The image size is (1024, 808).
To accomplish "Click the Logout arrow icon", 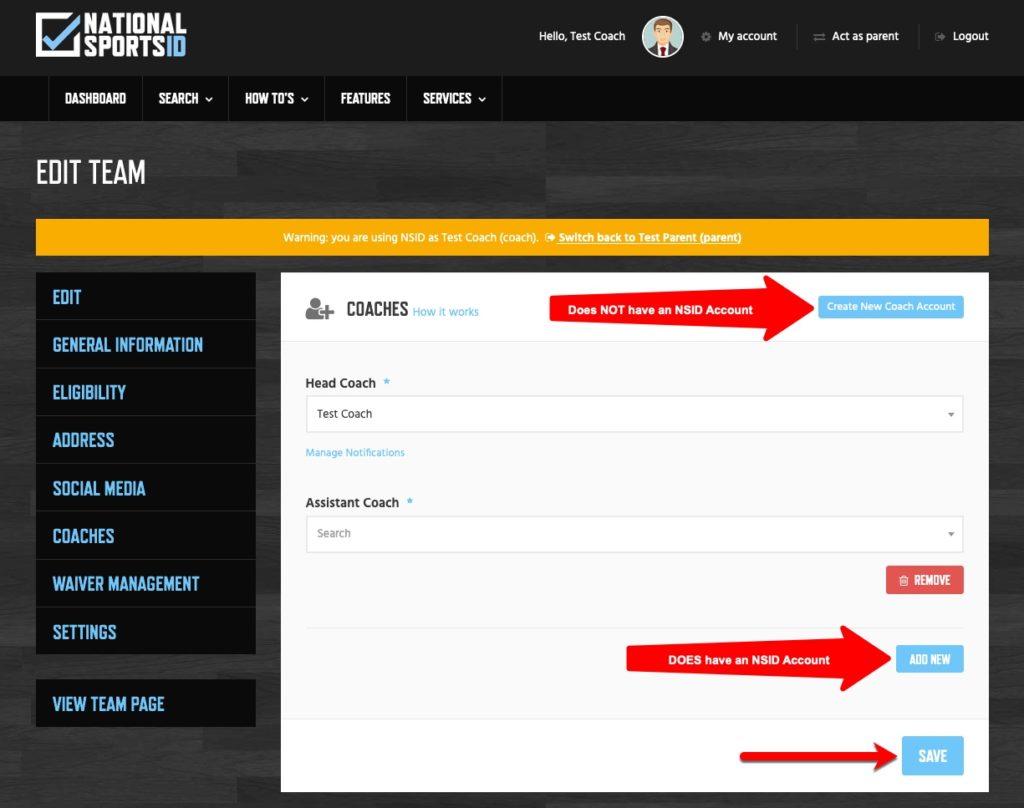I will [940, 37].
